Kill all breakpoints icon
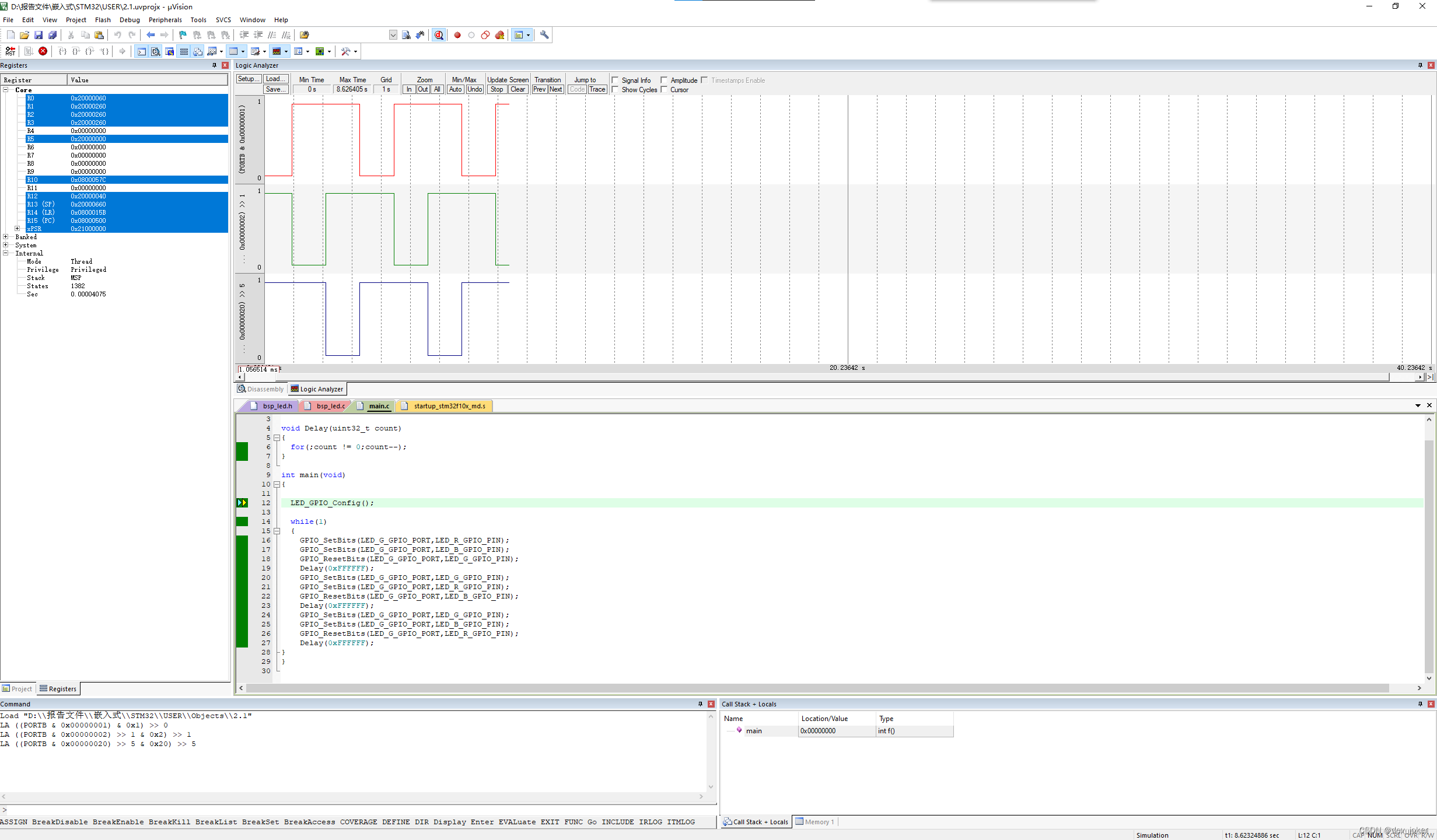This screenshot has width=1437, height=840. tap(500, 35)
